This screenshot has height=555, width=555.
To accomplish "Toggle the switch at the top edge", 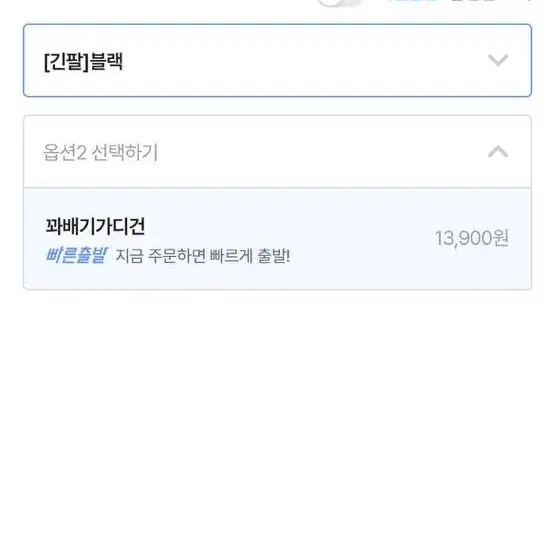I will click(341, 2).
